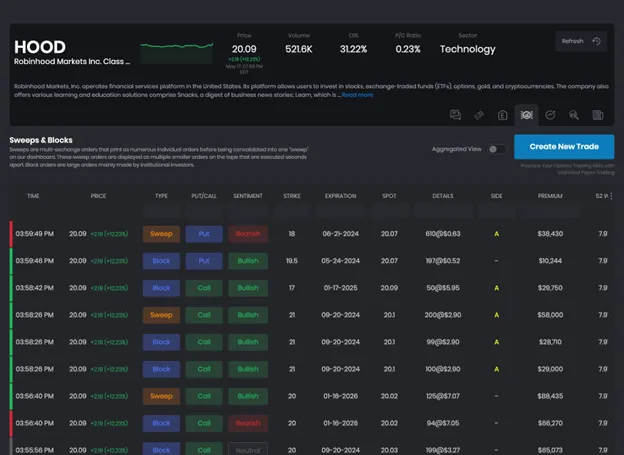Click the 31.22% value in header
The height and width of the screenshot is (455, 624).
coord(353,49)
